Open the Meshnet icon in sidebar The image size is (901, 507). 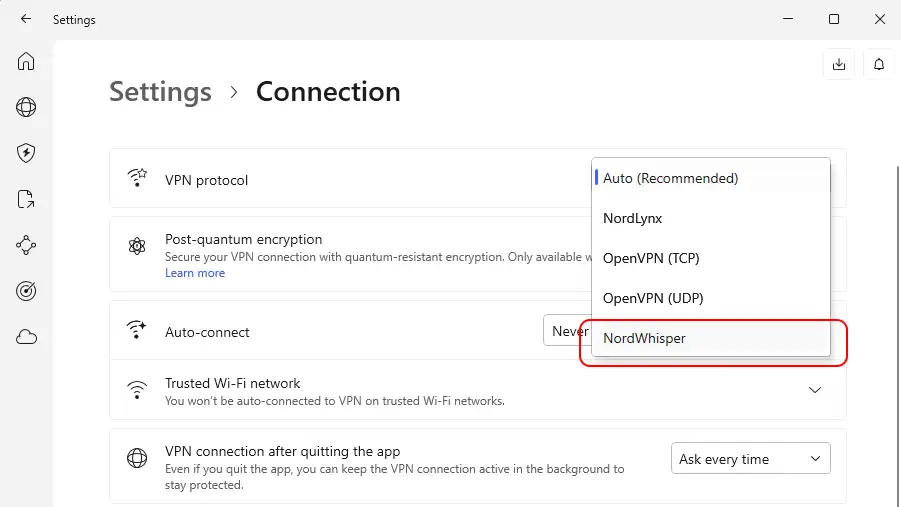point(26,245)
